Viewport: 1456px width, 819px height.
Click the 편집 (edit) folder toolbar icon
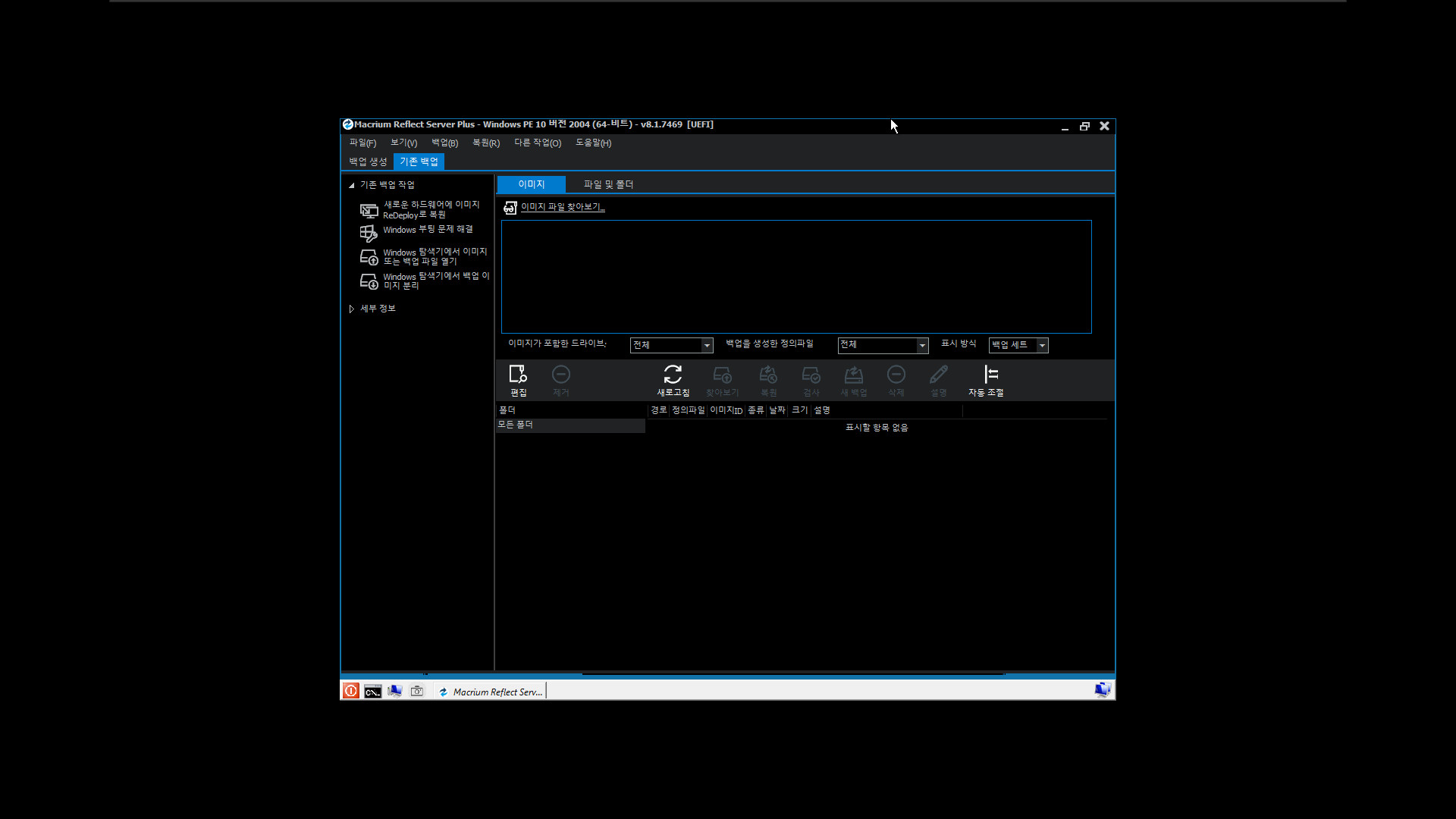pyautogui.click(x=518, y=375)
